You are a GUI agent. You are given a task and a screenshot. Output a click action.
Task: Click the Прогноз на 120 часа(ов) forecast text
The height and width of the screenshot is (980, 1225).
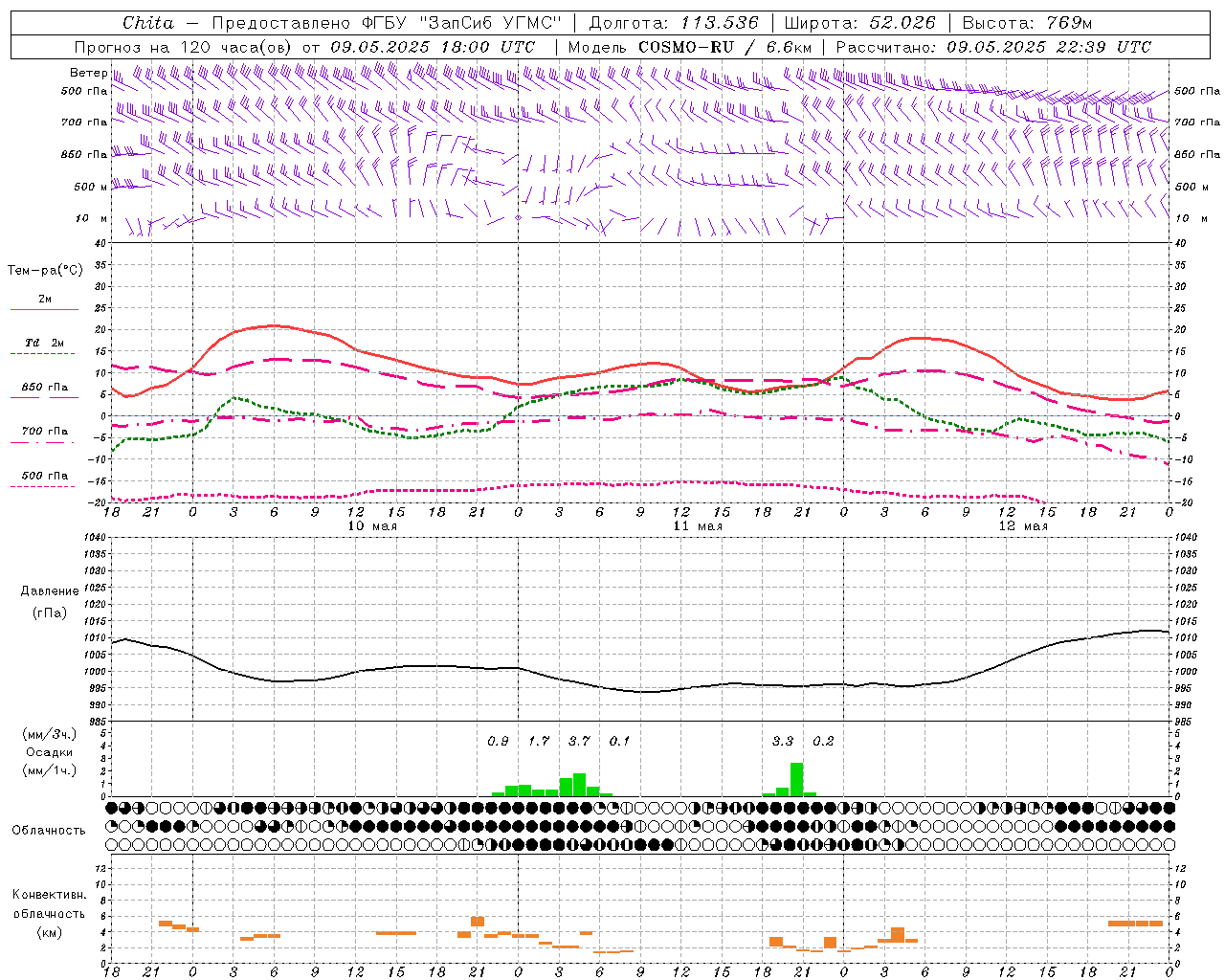[186, 47]
